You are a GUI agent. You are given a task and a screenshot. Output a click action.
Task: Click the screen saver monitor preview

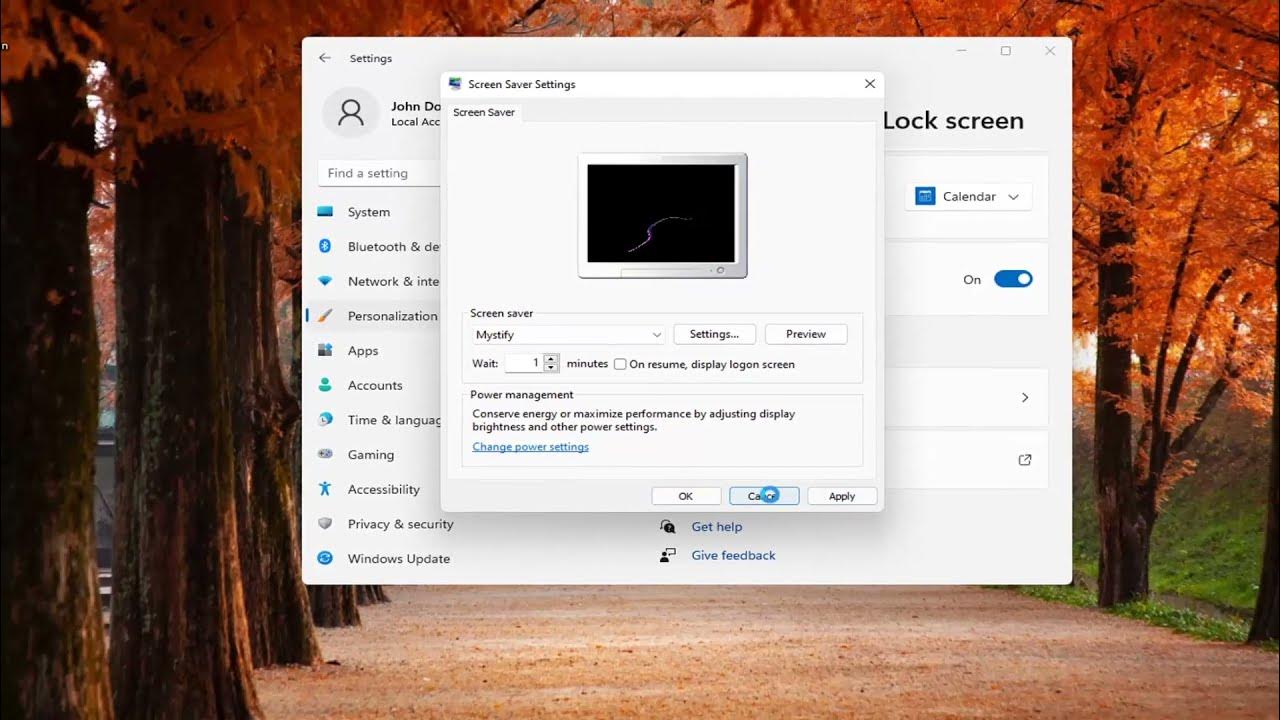[x=662, y=215]
